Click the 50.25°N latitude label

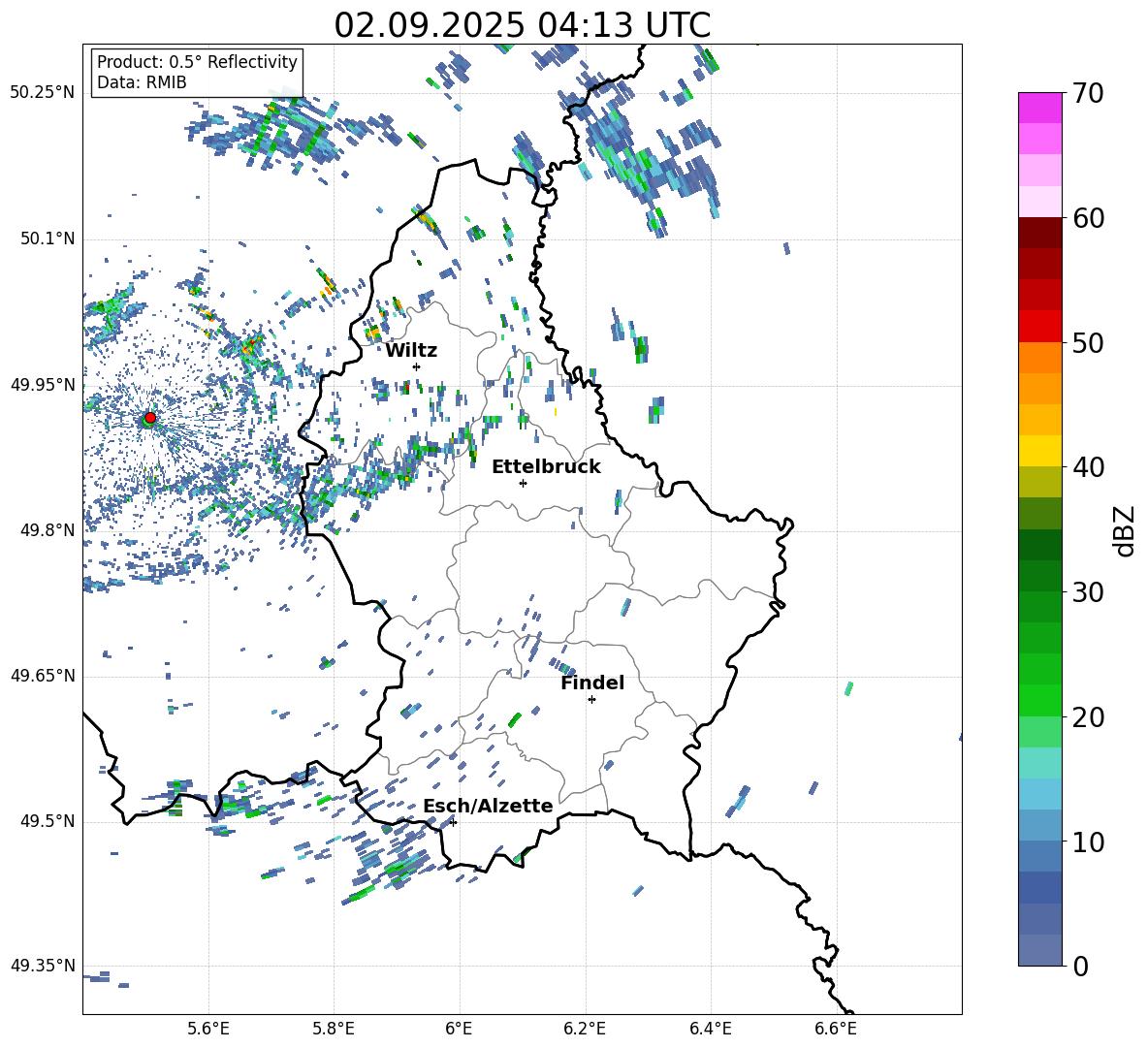click(43, 93)
